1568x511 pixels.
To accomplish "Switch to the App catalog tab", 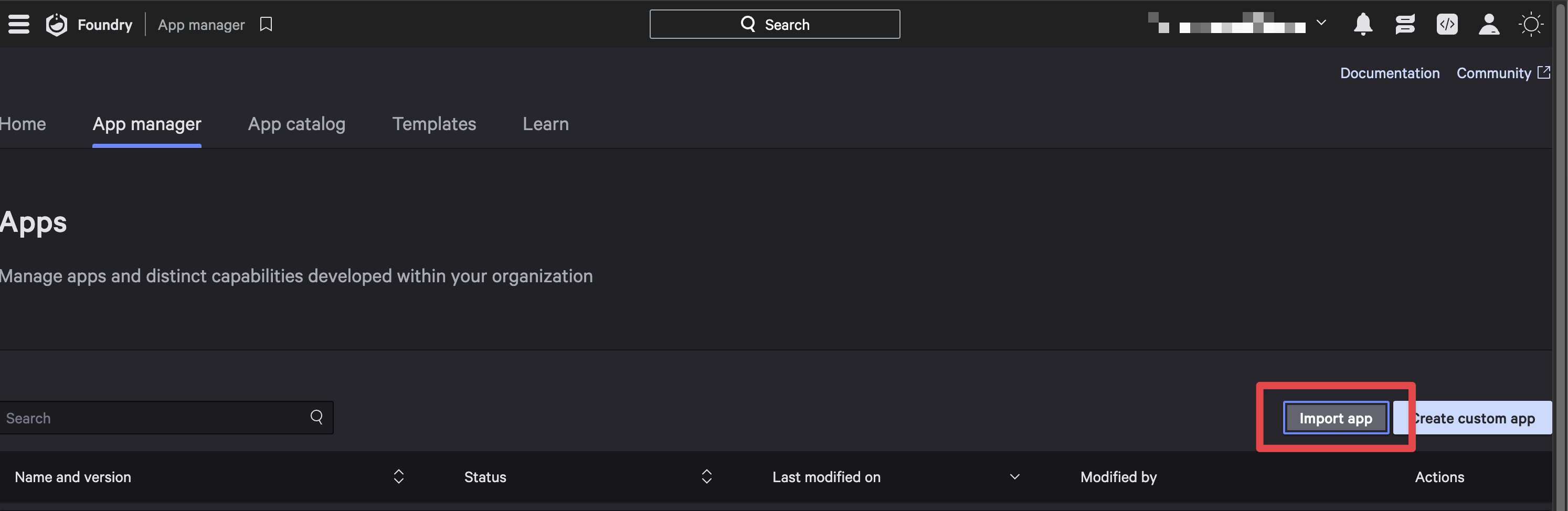I will coord(296,124).
